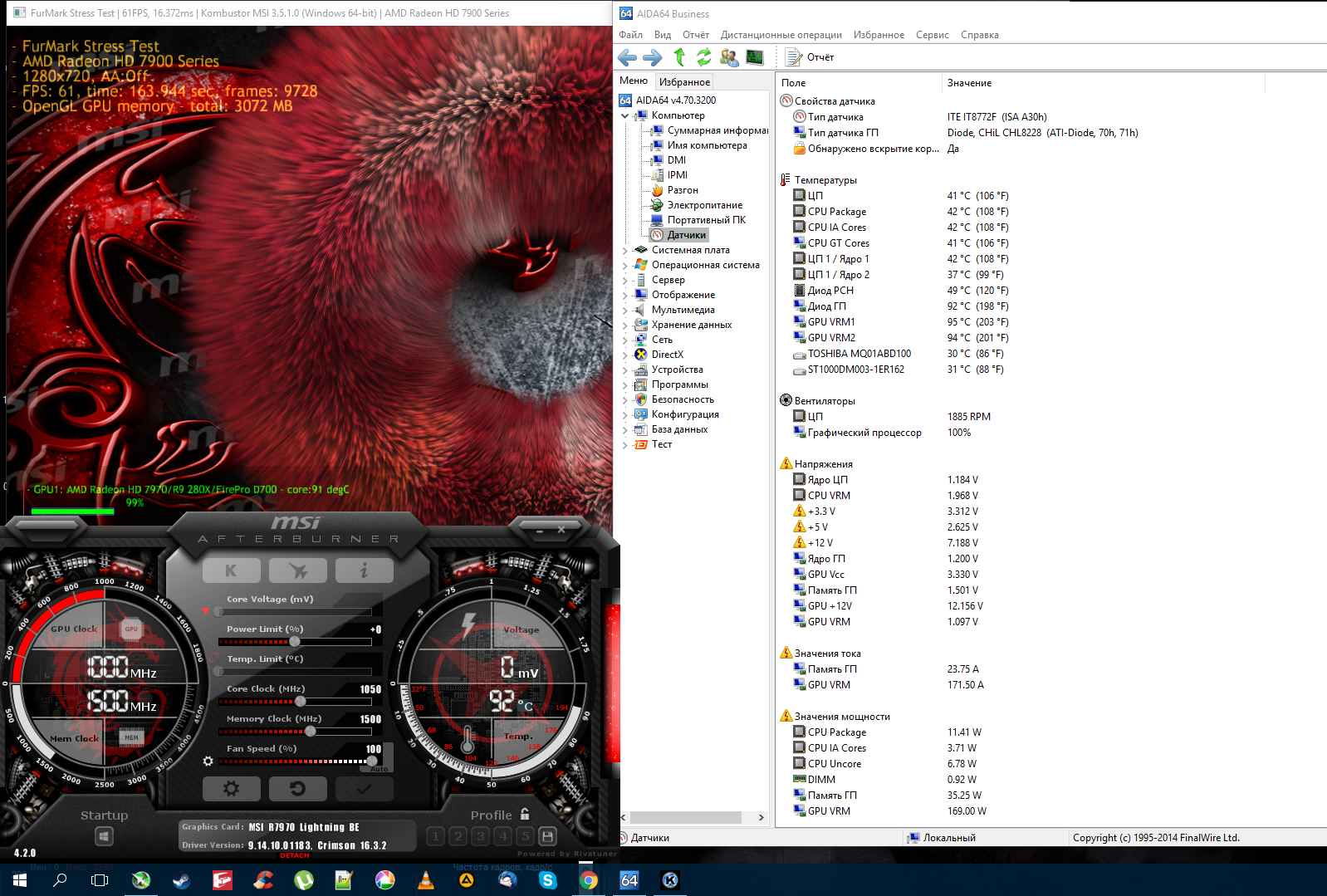Expand the Хранение данных node
Viewport: 1327px width, 896px height.
click(625, 325)
